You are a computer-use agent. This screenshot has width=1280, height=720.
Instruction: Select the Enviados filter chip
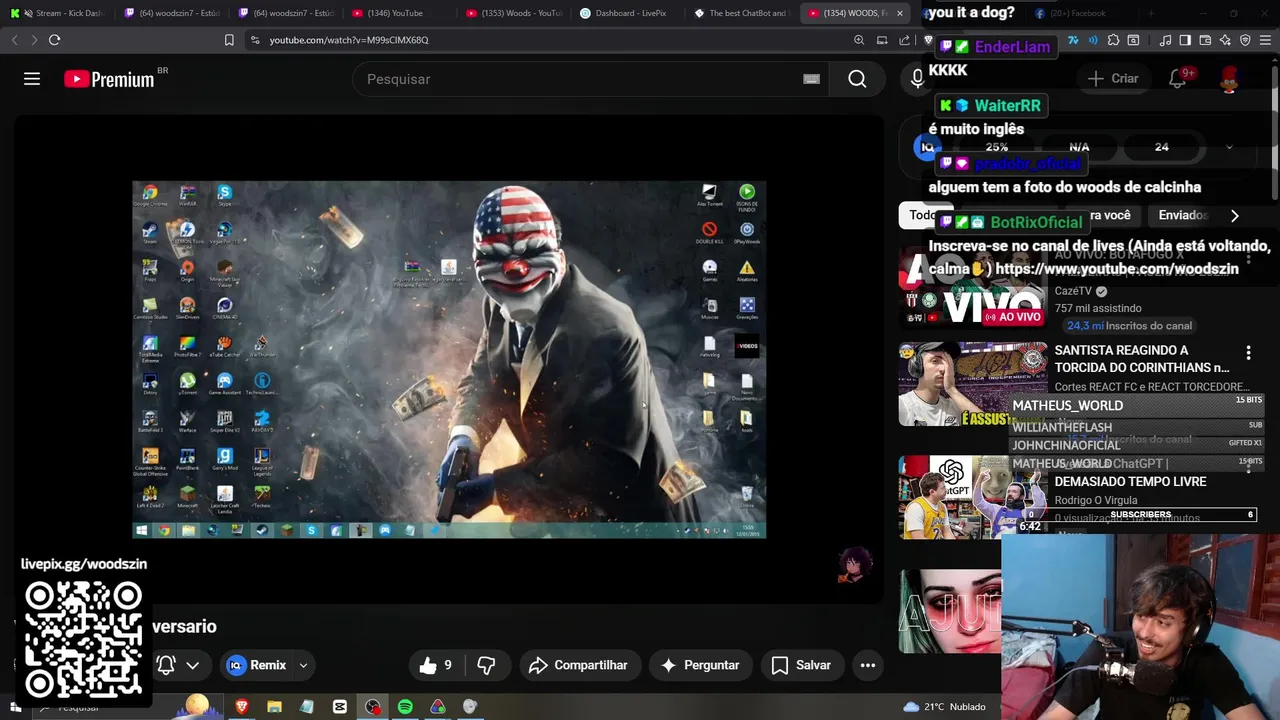pyautogui.click(x=1183, y=215)
